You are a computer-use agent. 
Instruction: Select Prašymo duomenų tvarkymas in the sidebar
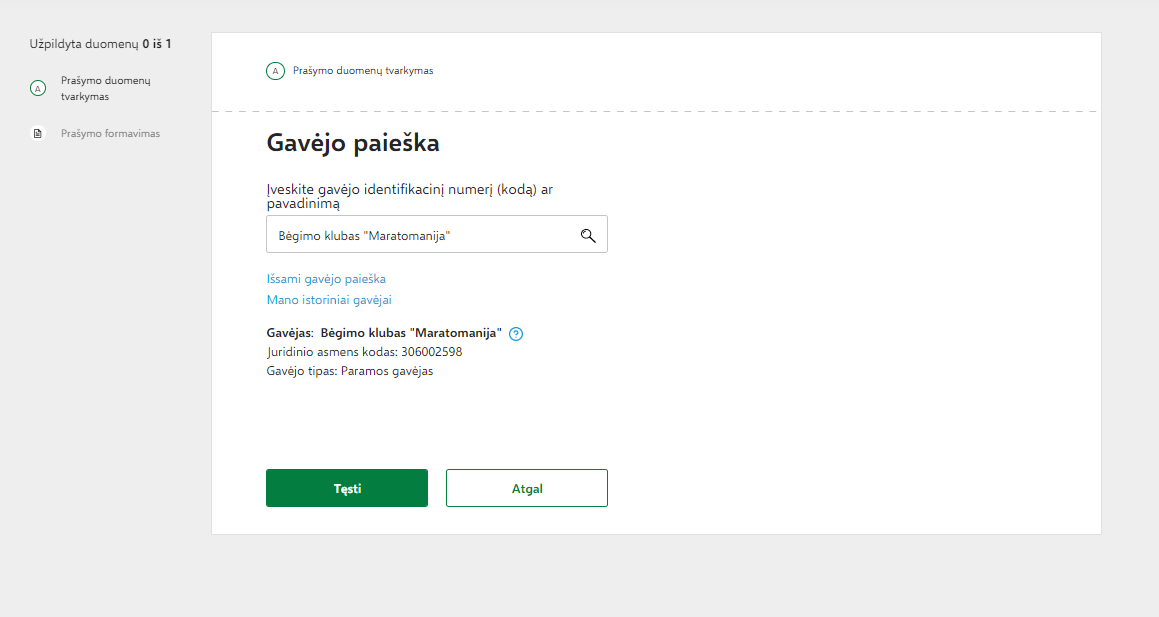point(106,89)
